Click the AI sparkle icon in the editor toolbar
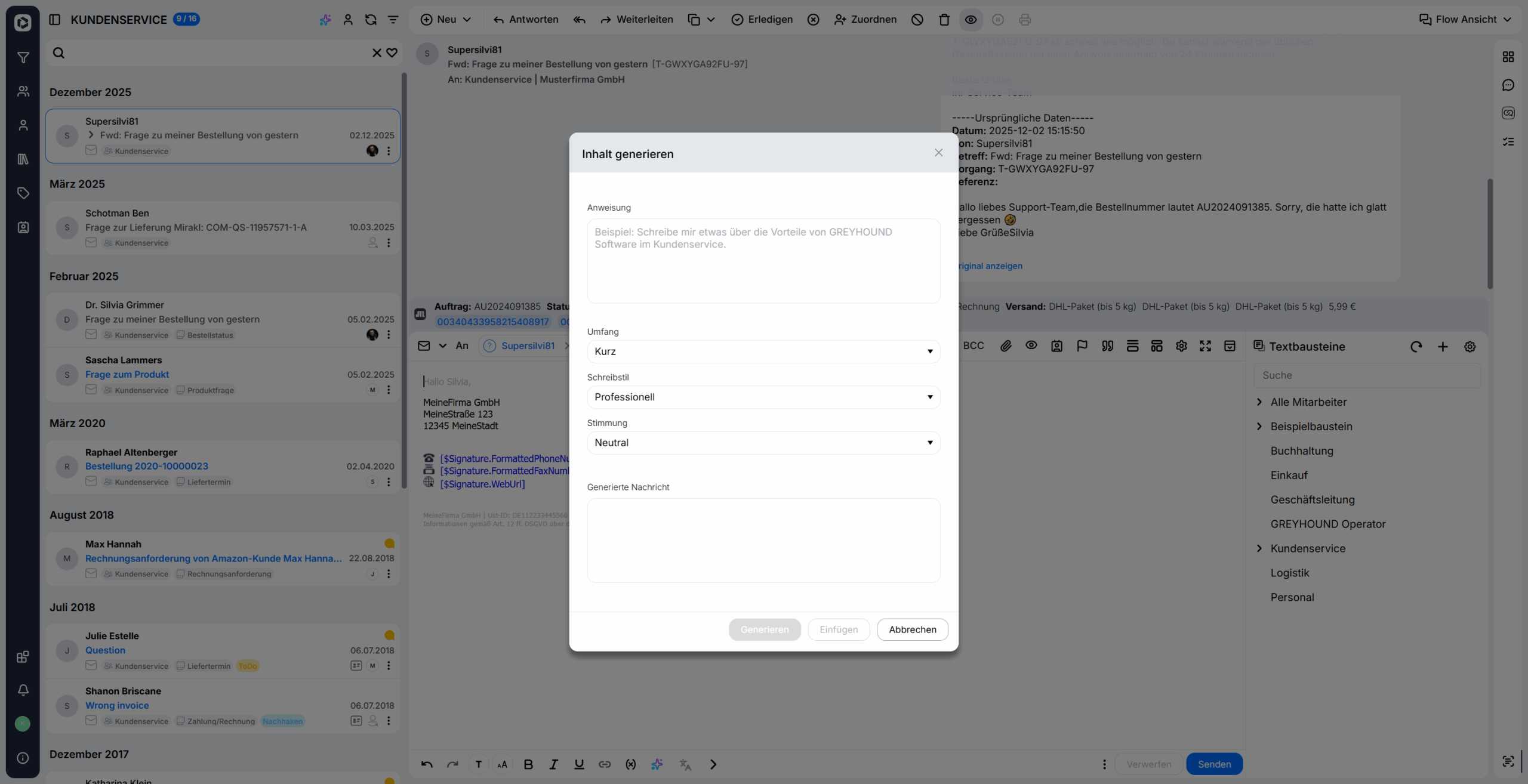1528x784 pixels. tap(657, 764)
